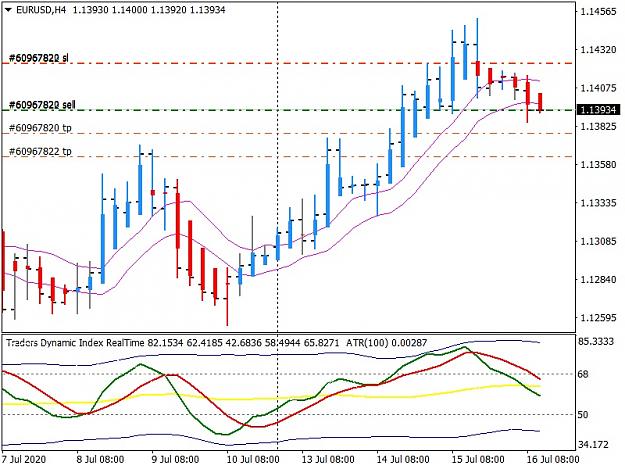Select the Traders Dynamic Index RealTime label

[x=75, y=343]
